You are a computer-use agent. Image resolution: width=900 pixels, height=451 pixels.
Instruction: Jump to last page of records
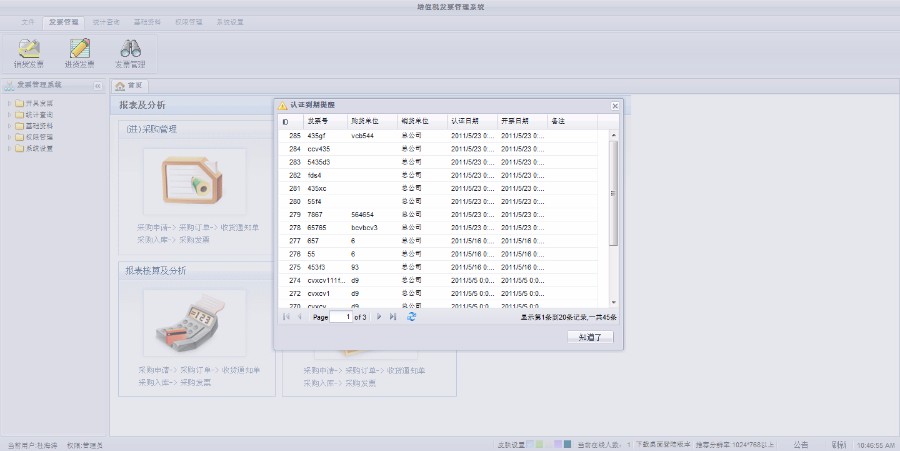click(x=393, y=317)
